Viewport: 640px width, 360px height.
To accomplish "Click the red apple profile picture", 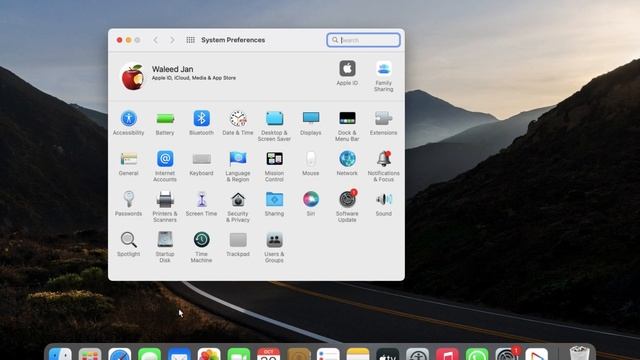I will coord(133,76).
